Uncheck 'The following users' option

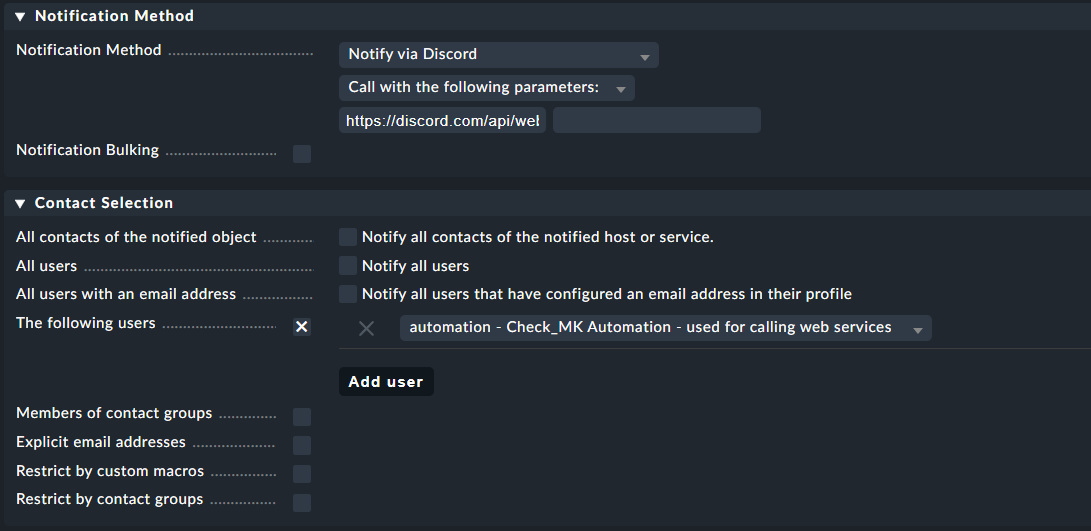pyautogui.click(x=302, y=327)
